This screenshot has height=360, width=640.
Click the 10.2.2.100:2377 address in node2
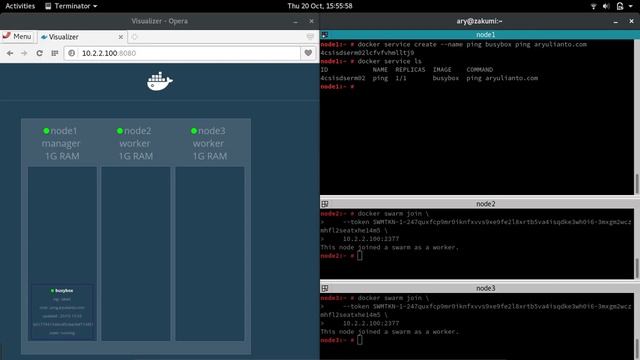point(371,239)
